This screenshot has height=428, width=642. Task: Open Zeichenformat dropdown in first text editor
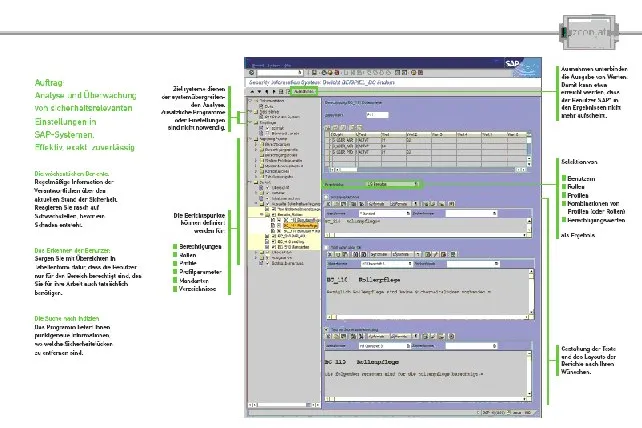click(494, 213)
